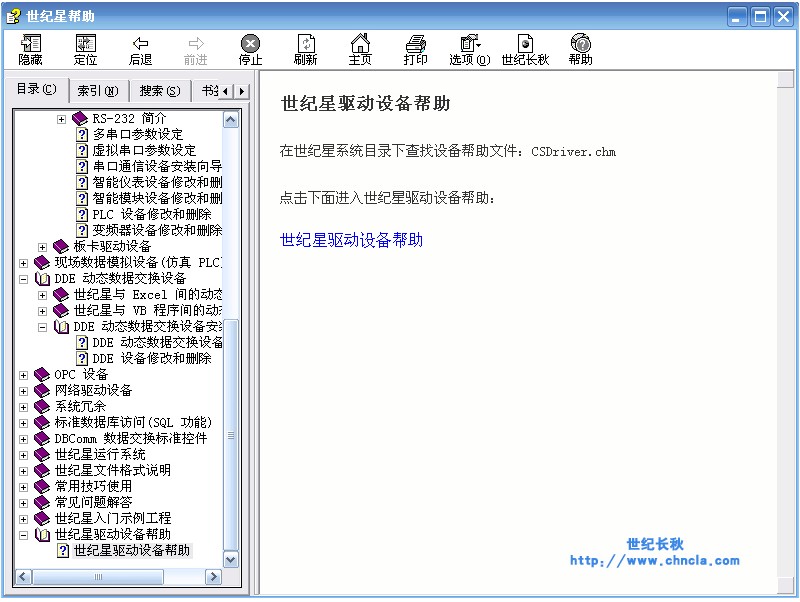
Task: Select topic 串口通信设备安装向导
Action: pos(157,166)
